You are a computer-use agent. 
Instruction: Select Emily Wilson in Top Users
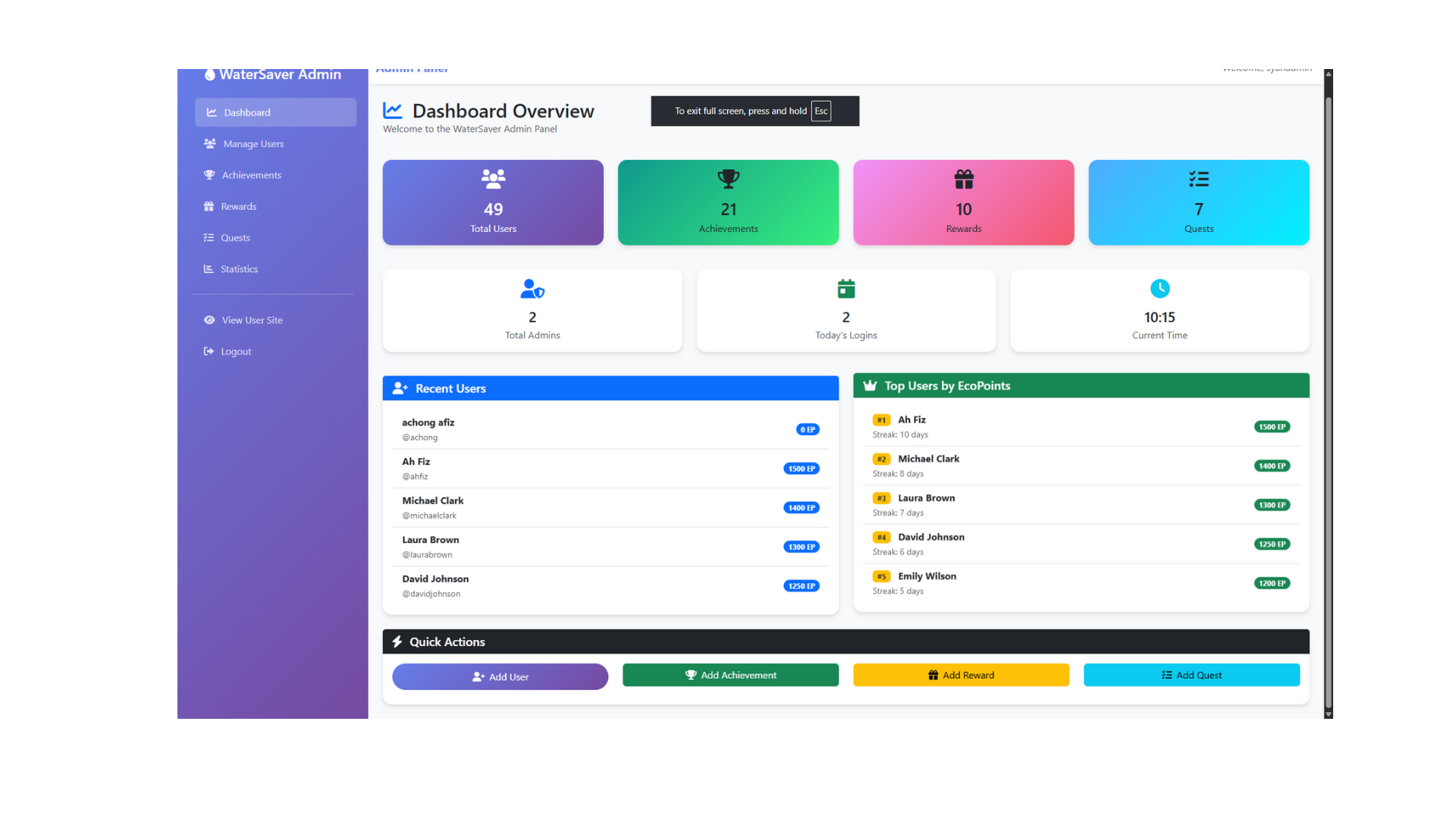pyautogui.click(x=1081, y=583)
